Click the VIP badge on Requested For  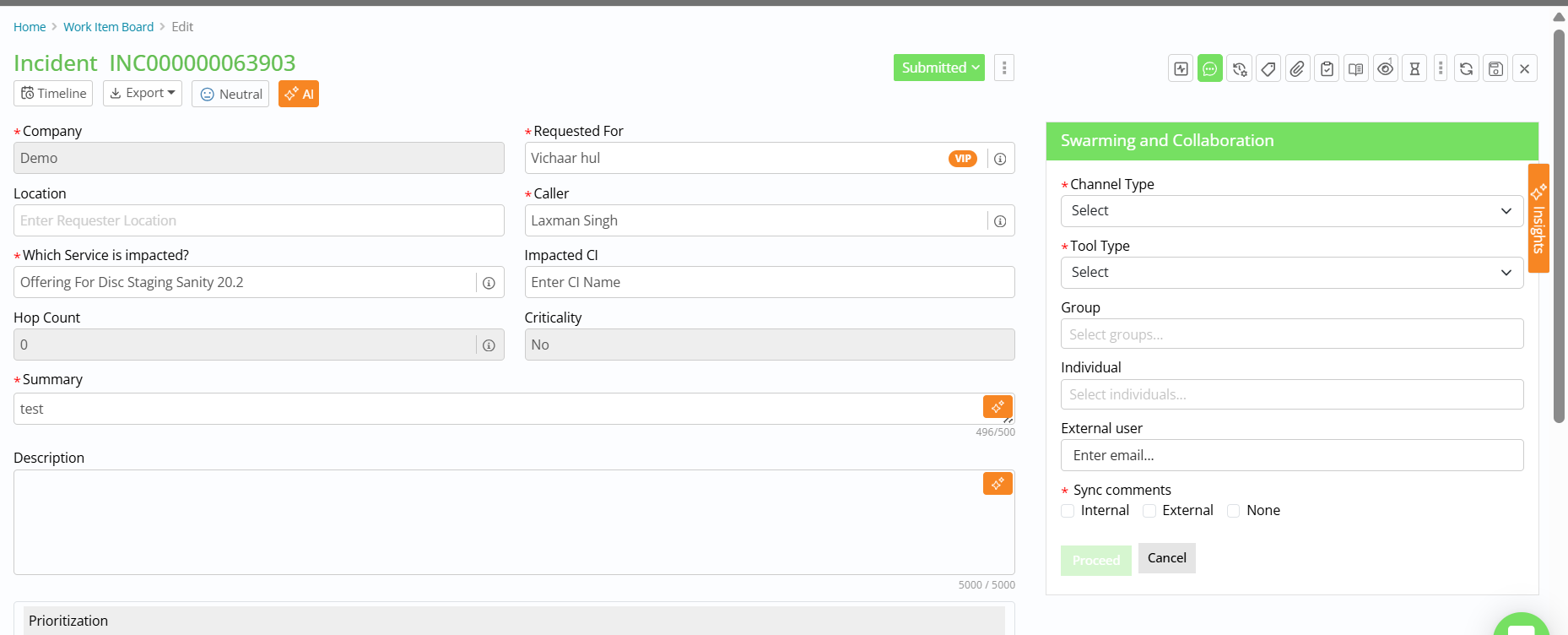tap(963, 159)
